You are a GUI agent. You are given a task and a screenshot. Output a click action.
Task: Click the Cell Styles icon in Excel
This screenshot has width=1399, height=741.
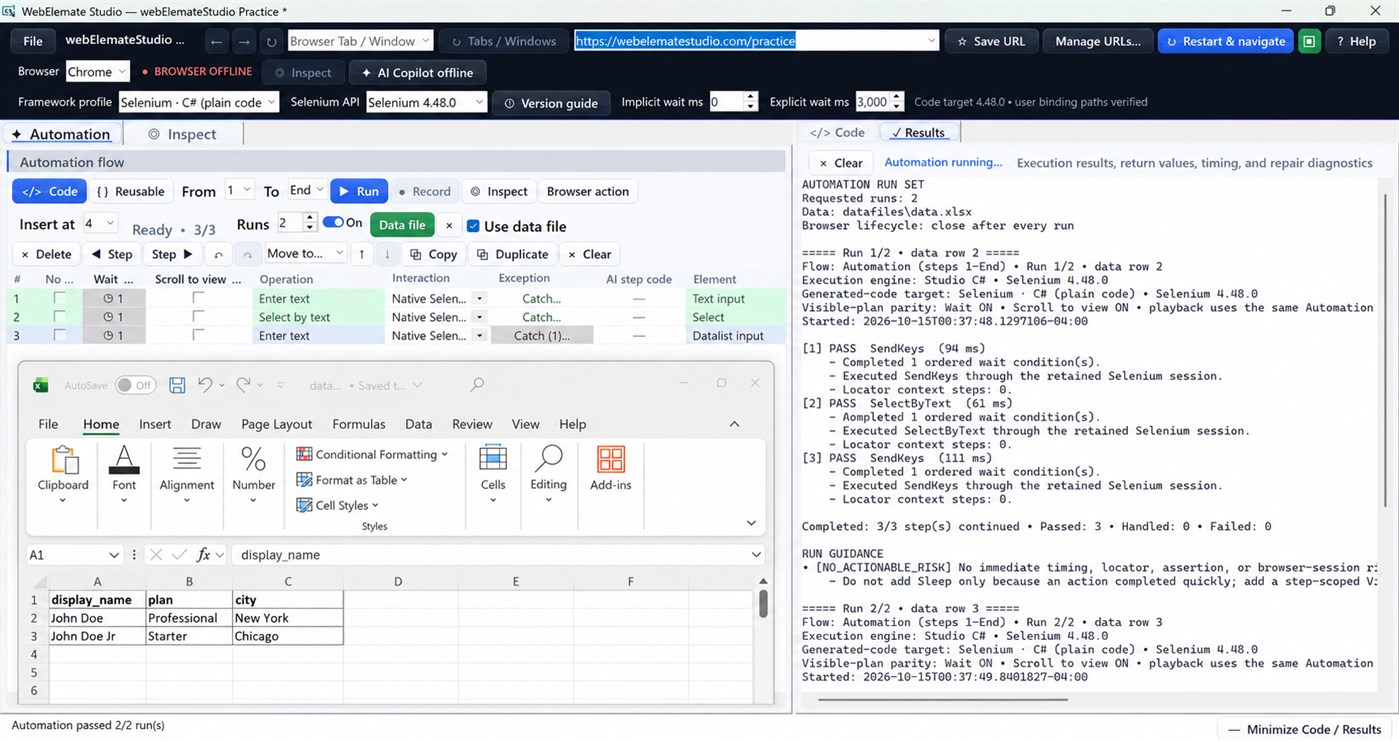(x=305, y=505)
